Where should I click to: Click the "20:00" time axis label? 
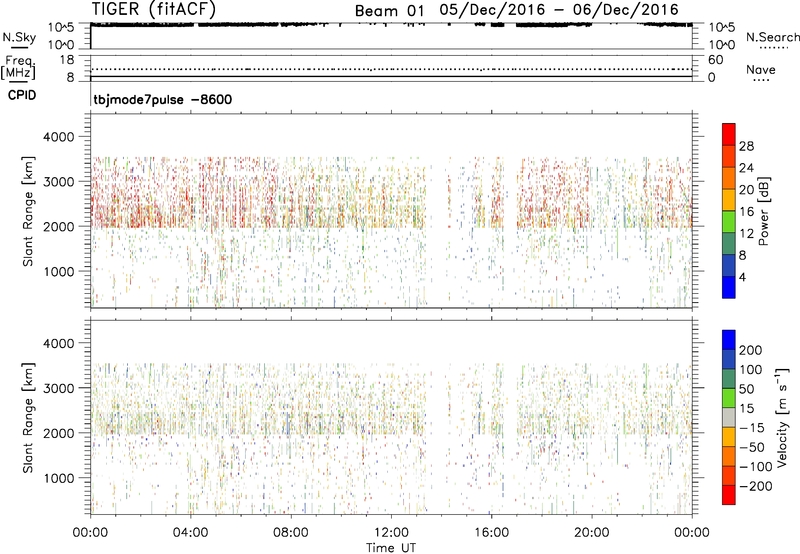coord(591,533)
